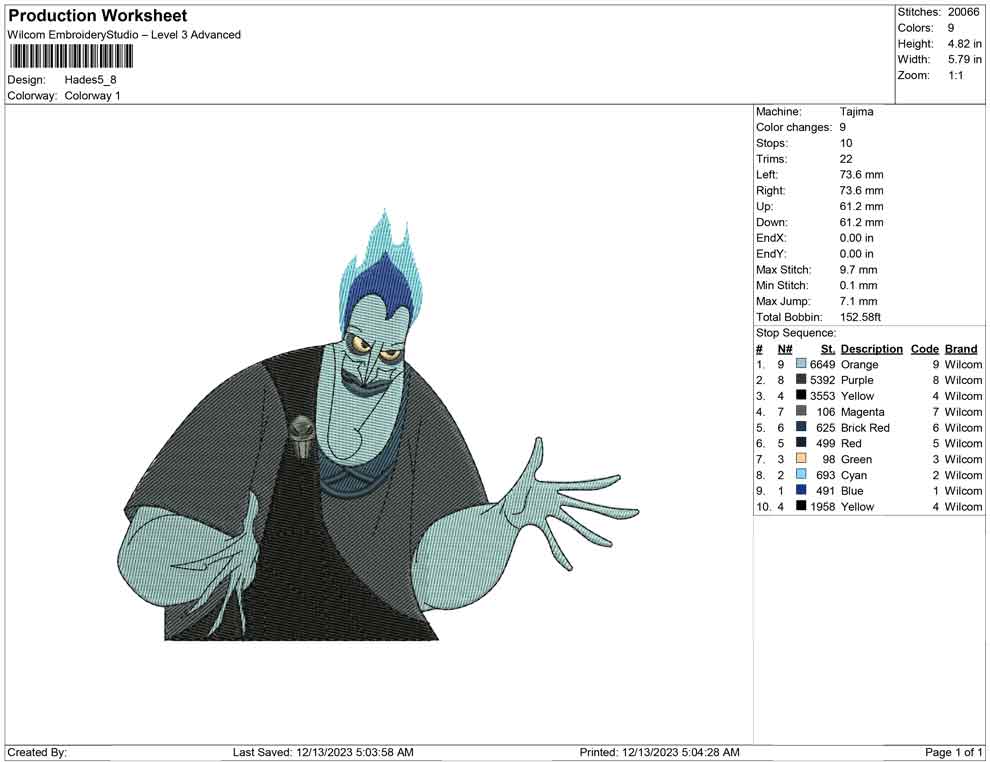Click the Yellow swatch with 1958 stitches
Image resolution: width=990 pixels, height=762 pixels.
tap(801, 506)
